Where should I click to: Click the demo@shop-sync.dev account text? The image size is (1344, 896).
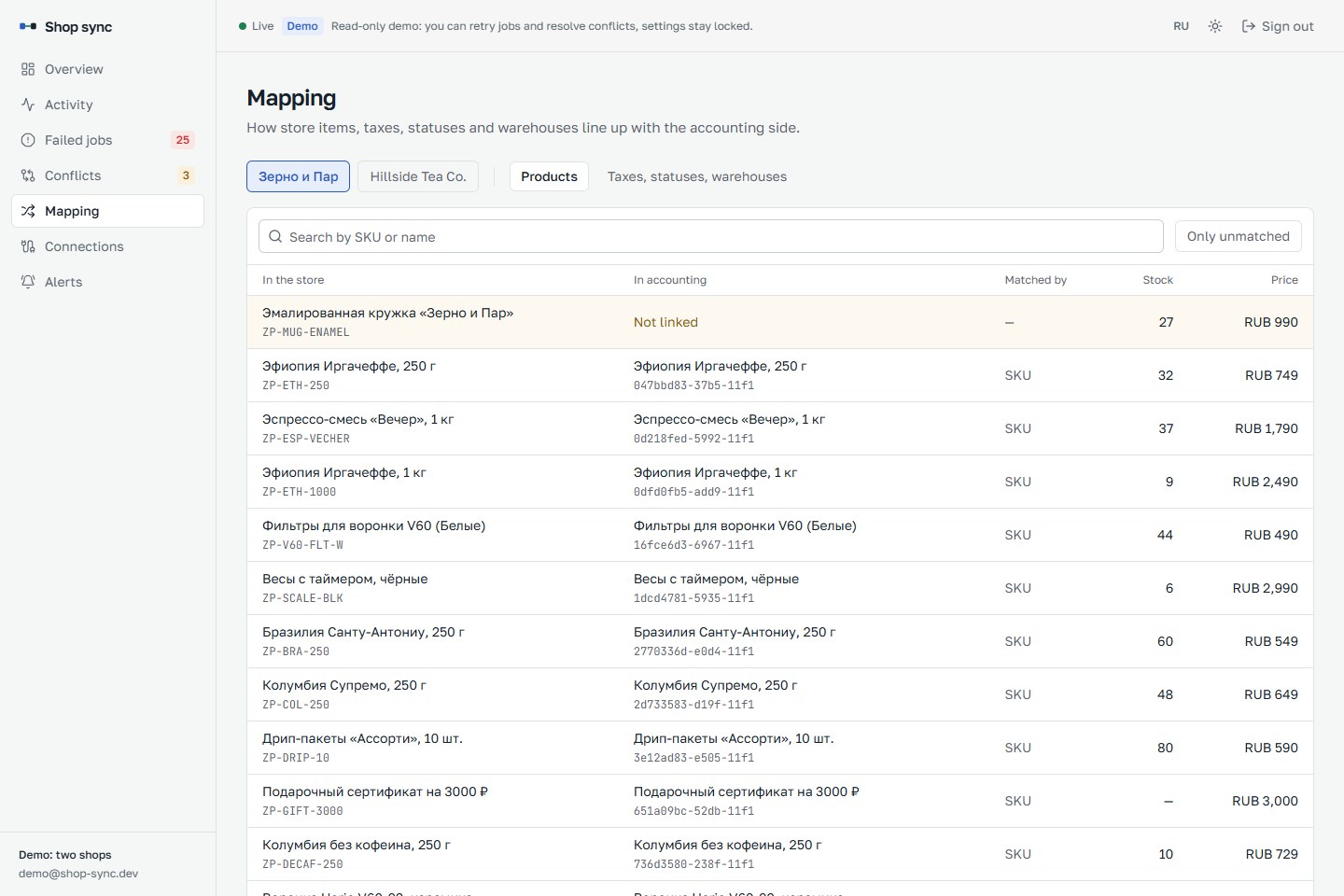coord(78,874)
